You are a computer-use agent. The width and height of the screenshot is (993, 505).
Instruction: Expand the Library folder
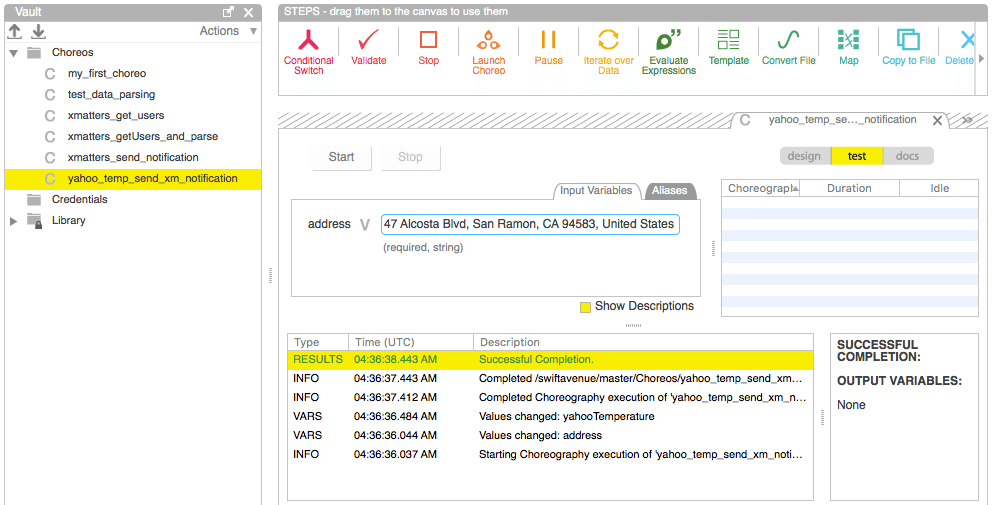point(14,220)
